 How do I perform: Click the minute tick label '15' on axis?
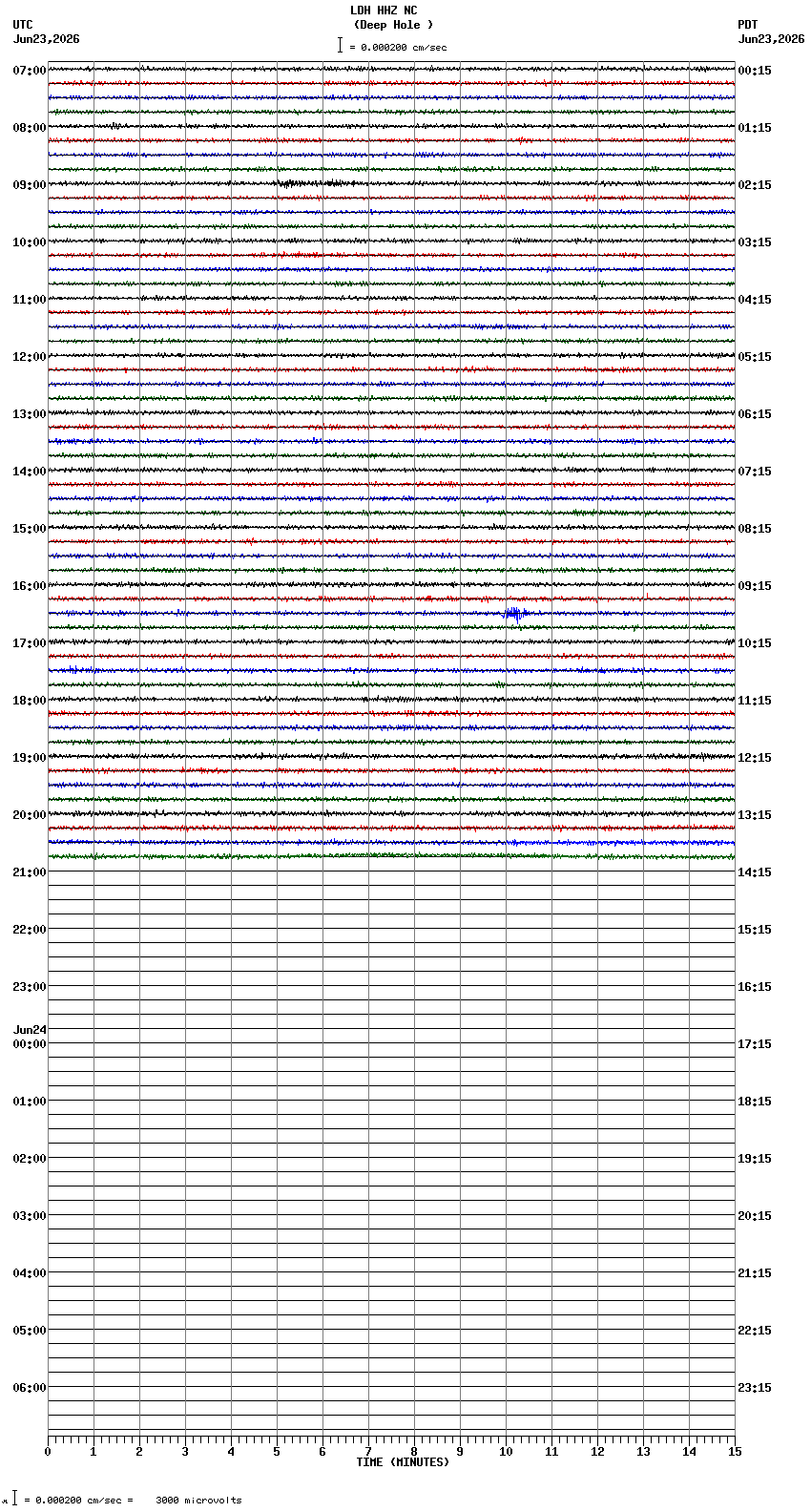(735, 1452)
